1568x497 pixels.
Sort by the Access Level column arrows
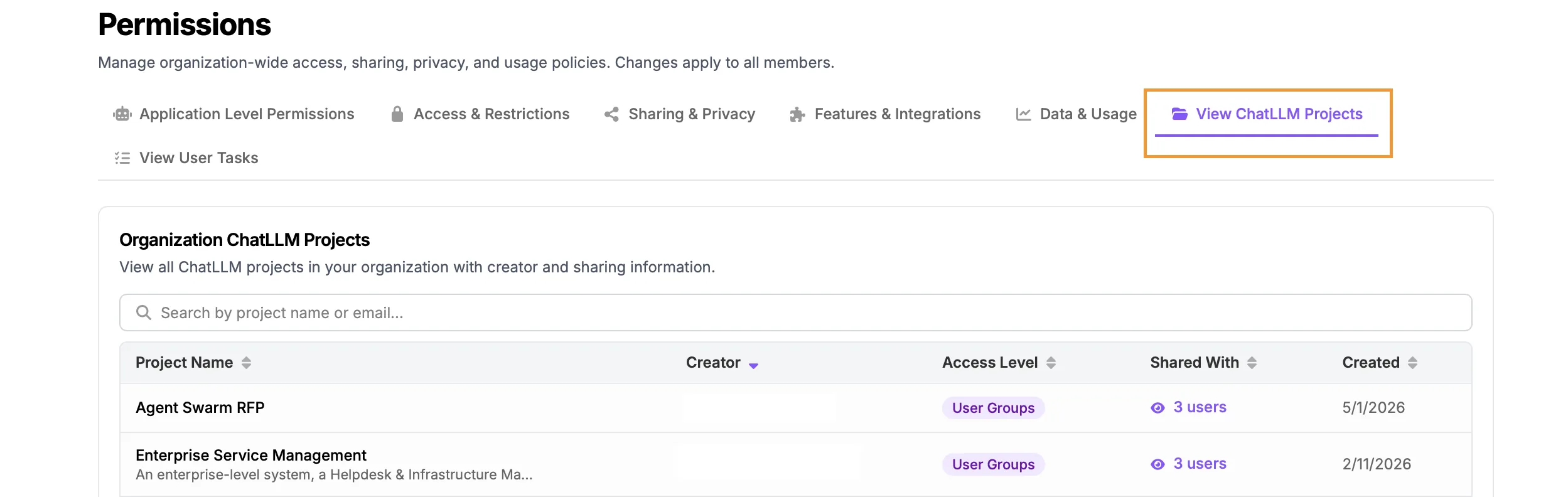point(1051,363)
